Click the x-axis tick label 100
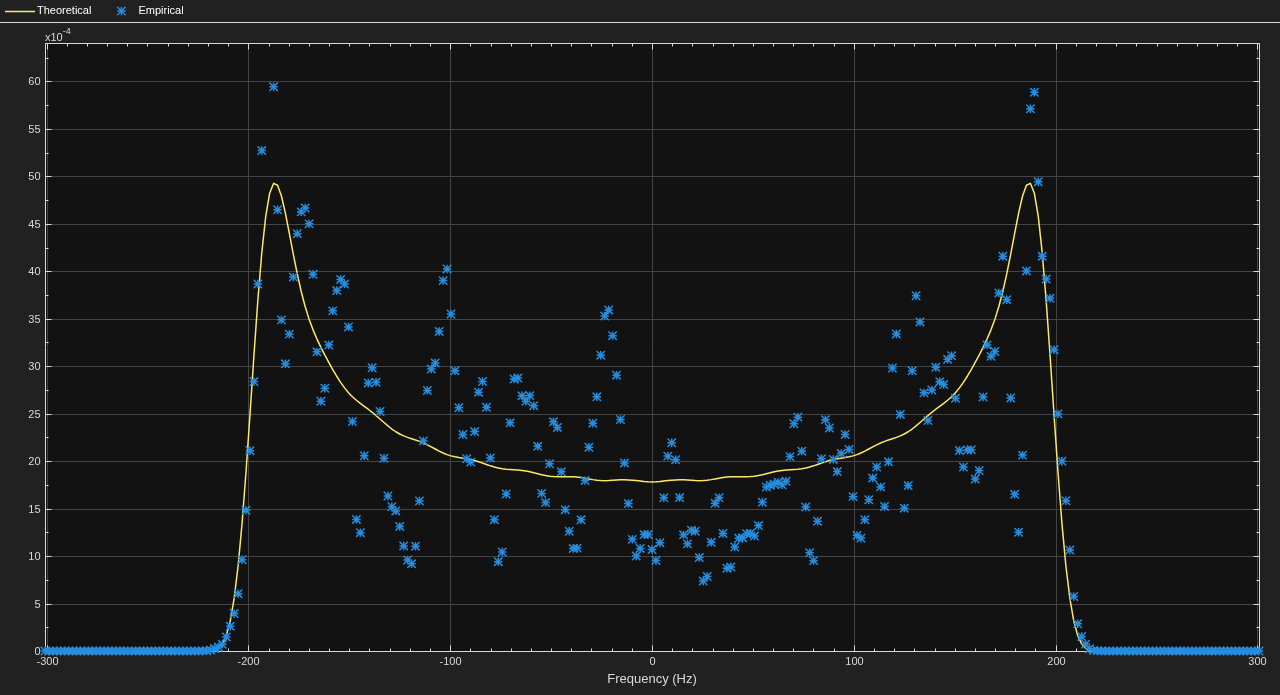Image resolution: width=1280 pixels, height=695 pixels. click(854, 660)
